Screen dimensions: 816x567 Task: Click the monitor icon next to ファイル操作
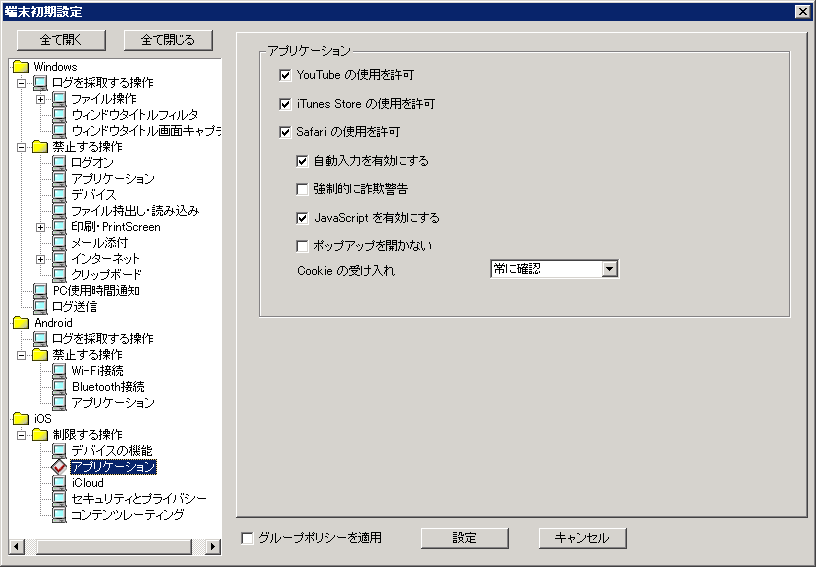[59, 99]
